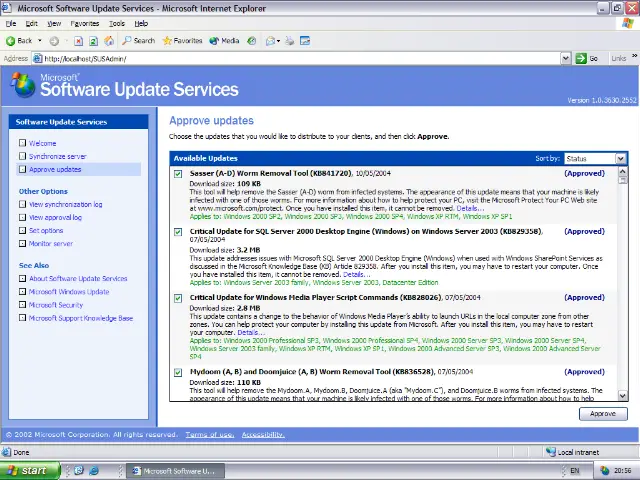This screenshot has width=640, height=480.
Task: Click the Start button
Action: pos(30,471)
